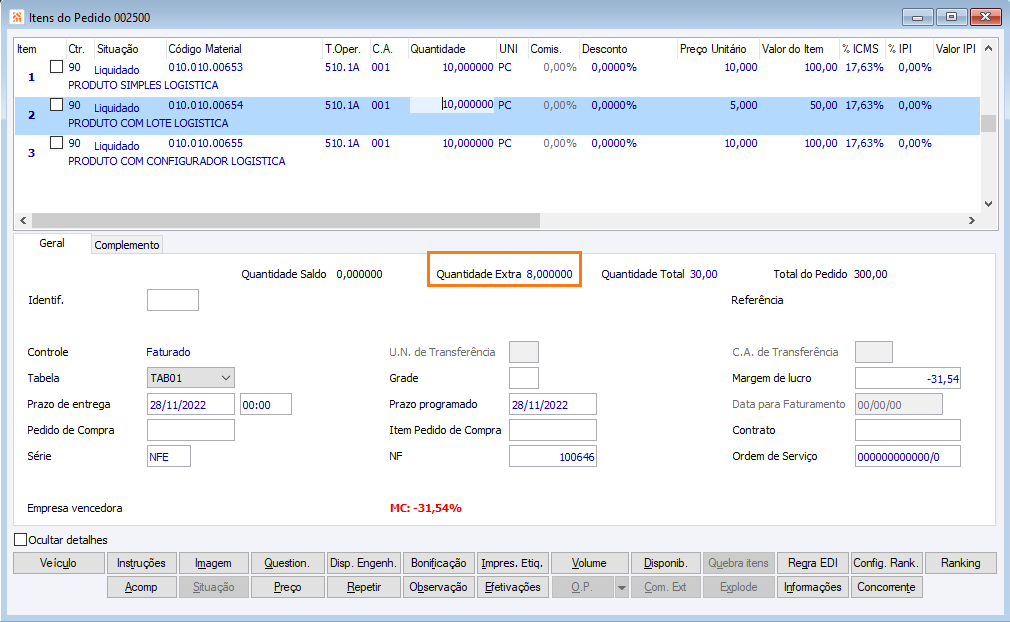Open Bonificação
This screenshot has height=622, width=1010.
point(439,563)
